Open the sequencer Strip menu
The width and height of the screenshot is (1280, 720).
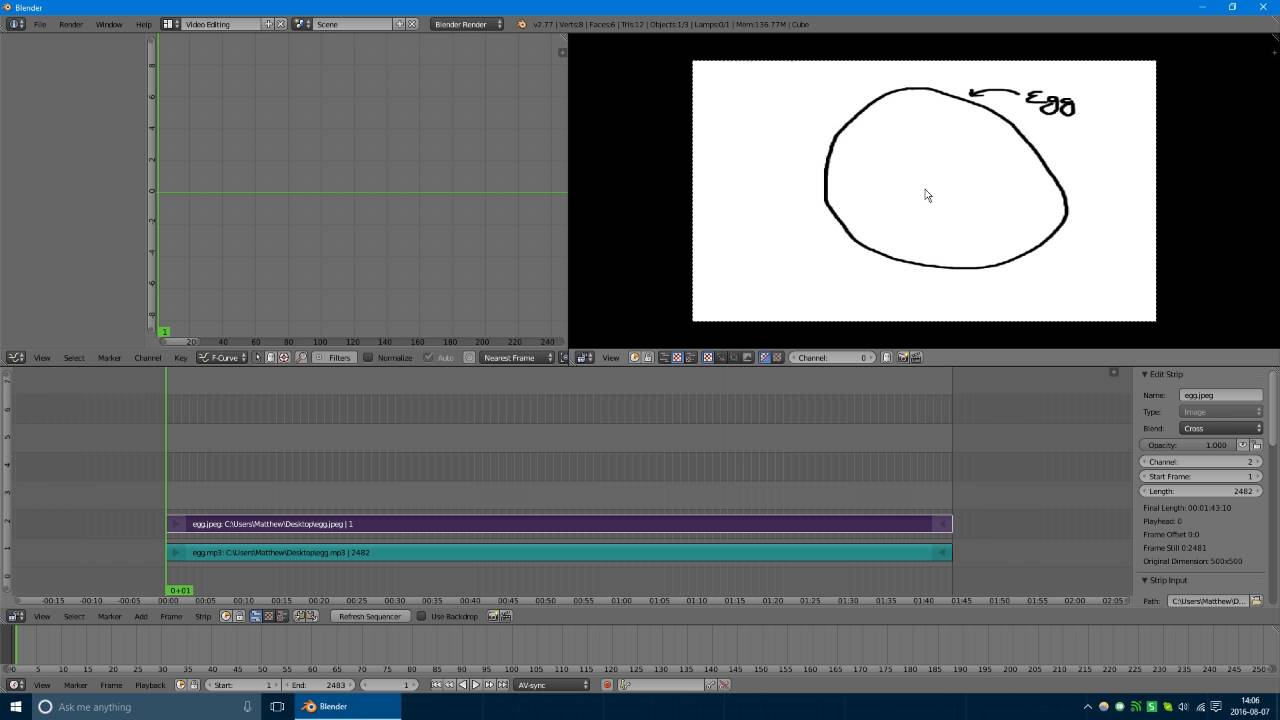click(x=203, y=617)
